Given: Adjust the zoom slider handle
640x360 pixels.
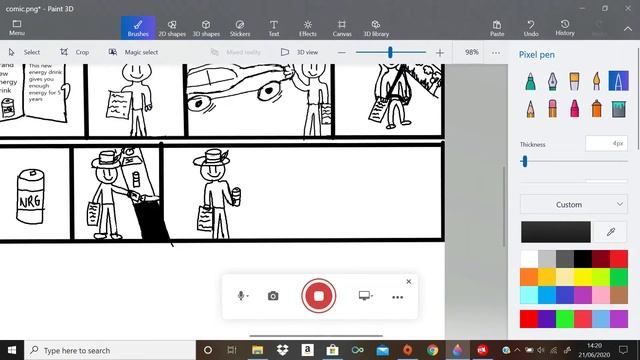Looking at the screenshot, I should point(390,52).
